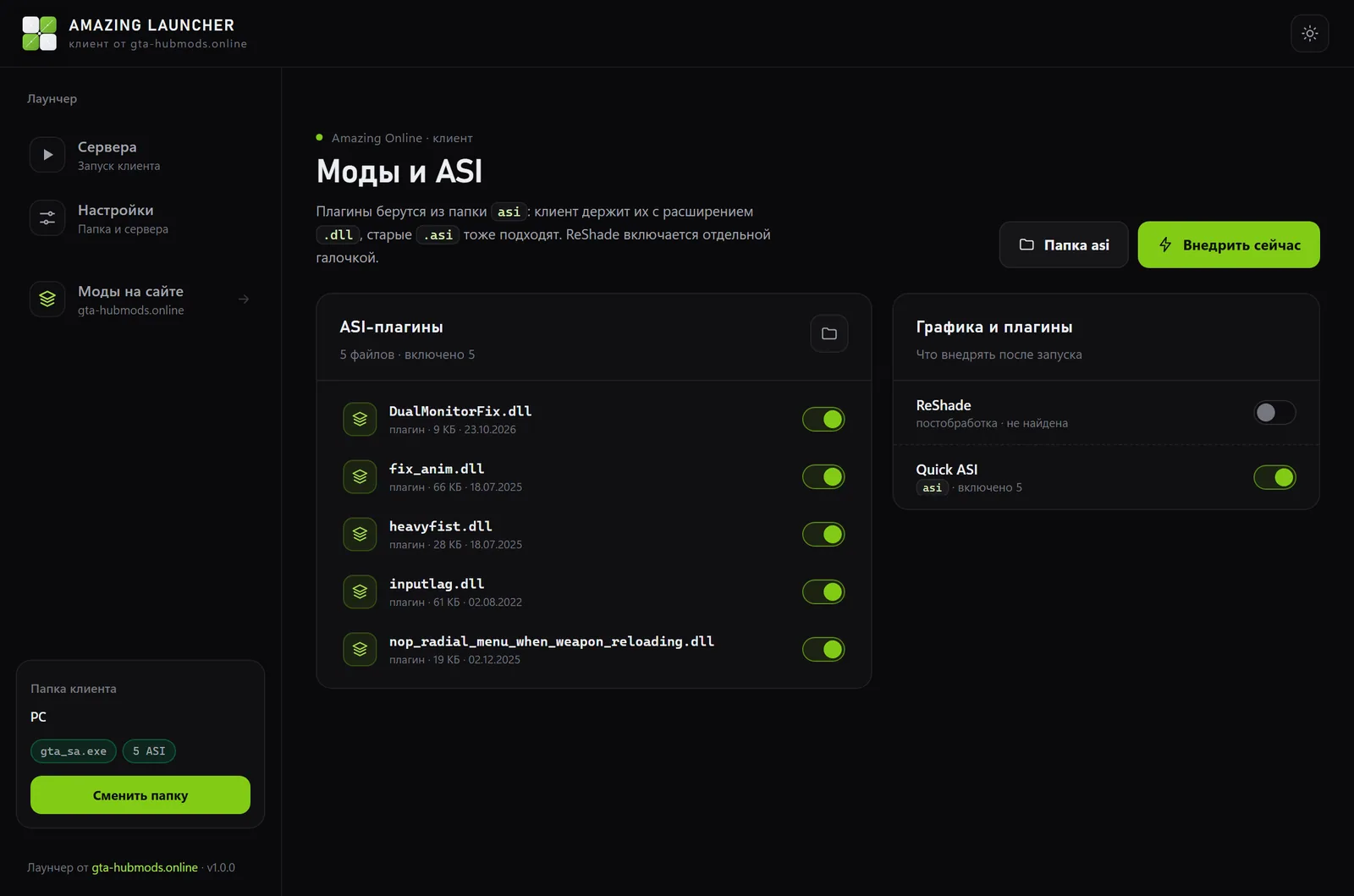Open the asi folder from the ASI-плагины header icon
Viewport: 1354px width, 896px height.
coord(829,333)
